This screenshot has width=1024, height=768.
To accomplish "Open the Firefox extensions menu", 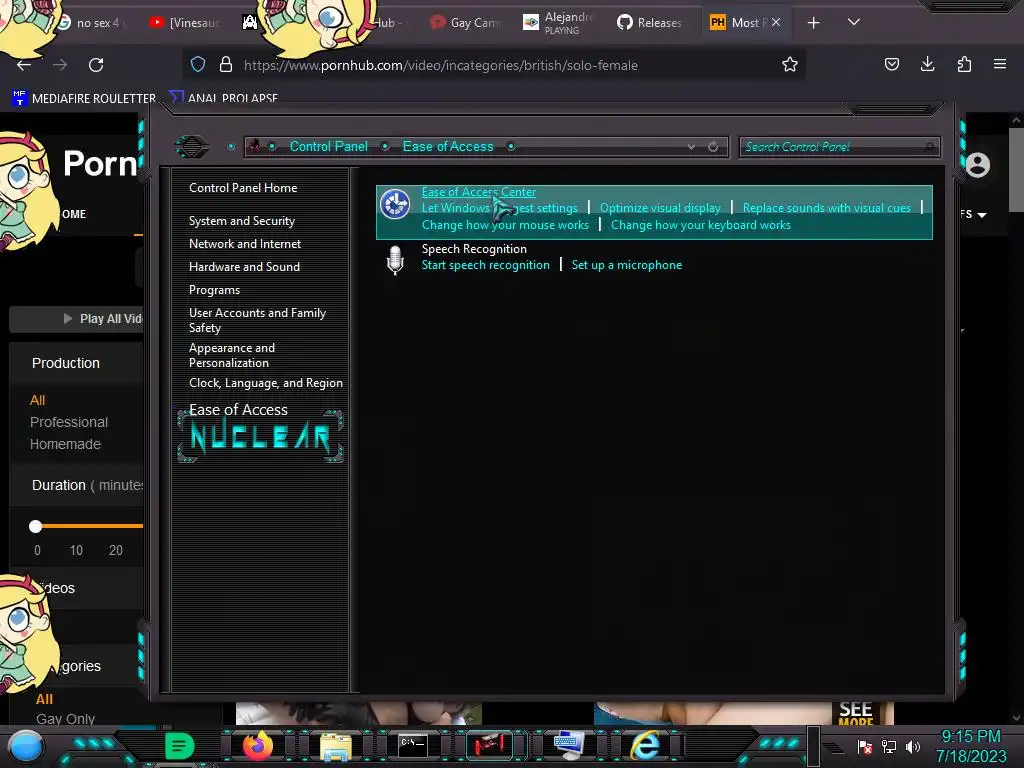I will click(964, 64).
